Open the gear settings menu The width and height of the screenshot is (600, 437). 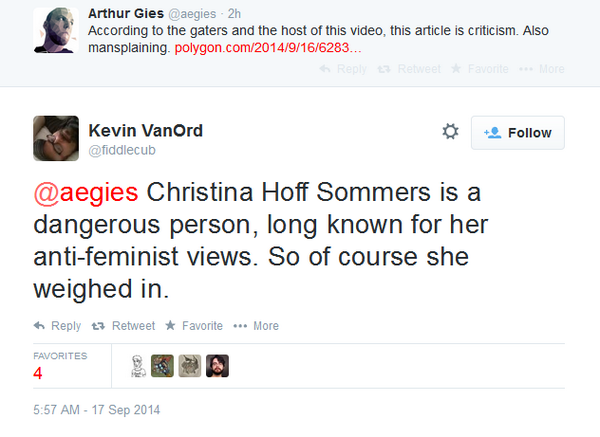tap(450, 132)
